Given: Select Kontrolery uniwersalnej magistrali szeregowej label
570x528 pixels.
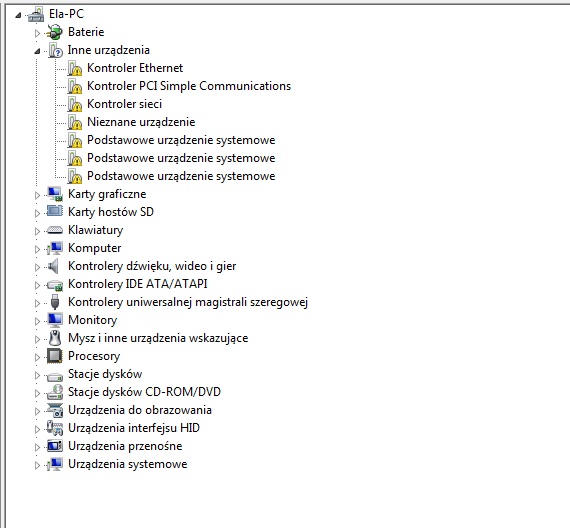Looking at the screenshot, I should (x=188, y=302).
